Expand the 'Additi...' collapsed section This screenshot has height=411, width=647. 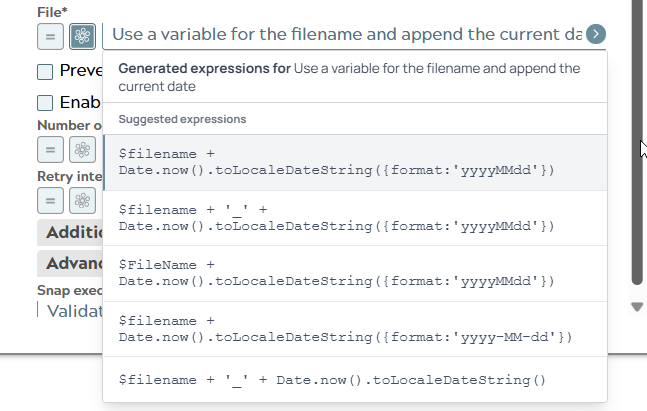point(72,233)
